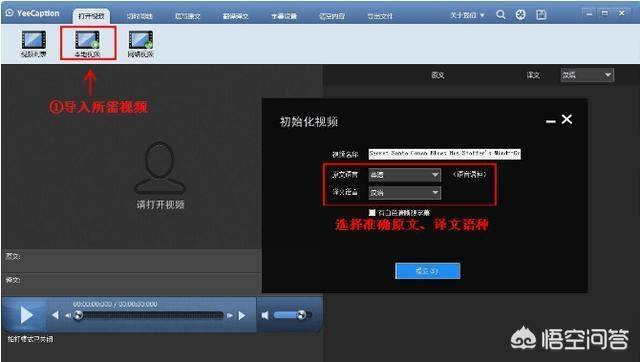Switch to the 翻译译文 tab
Image resolution: width=640 pixels, height=362 pixels.
[x=236, y=16]
